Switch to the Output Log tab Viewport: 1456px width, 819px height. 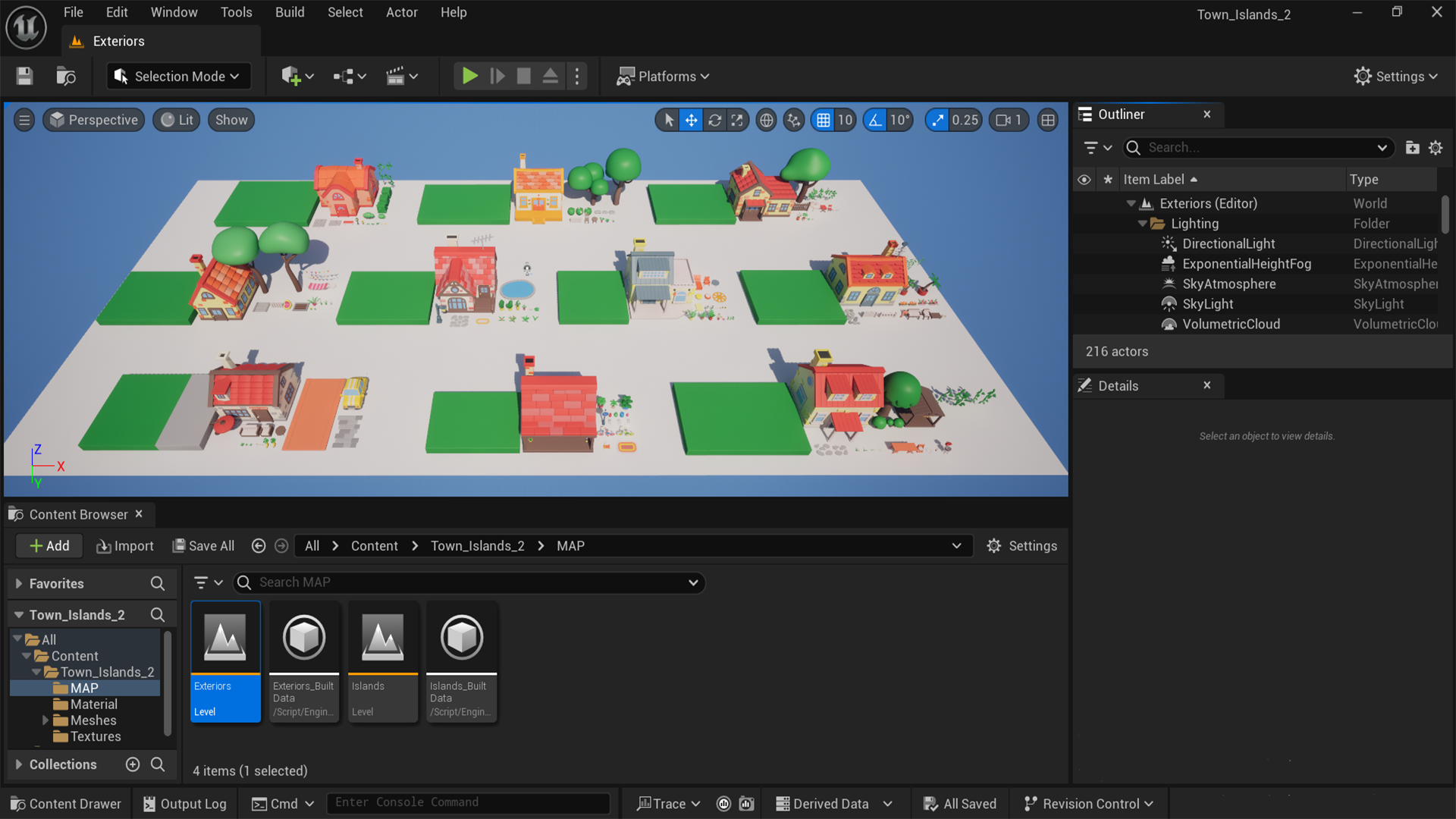point(184,803)
